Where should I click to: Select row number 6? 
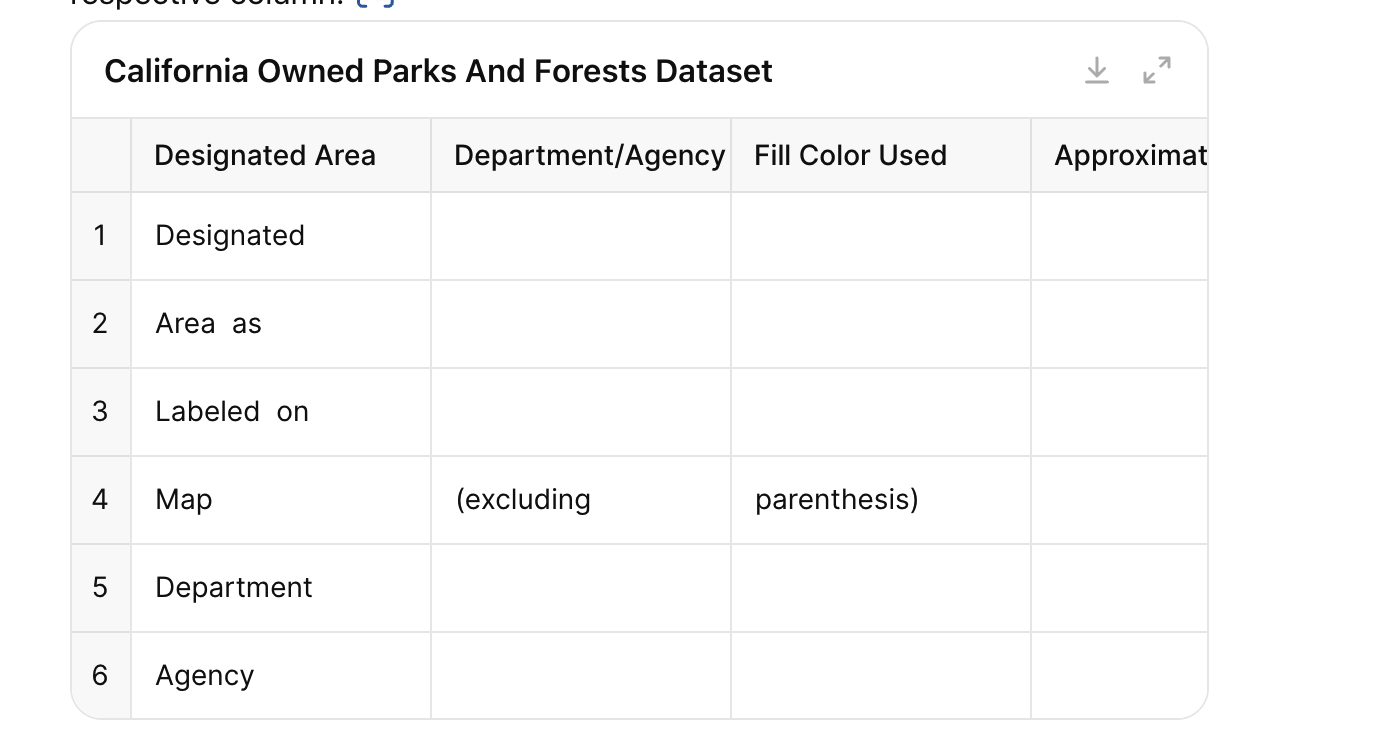[100, 676]
